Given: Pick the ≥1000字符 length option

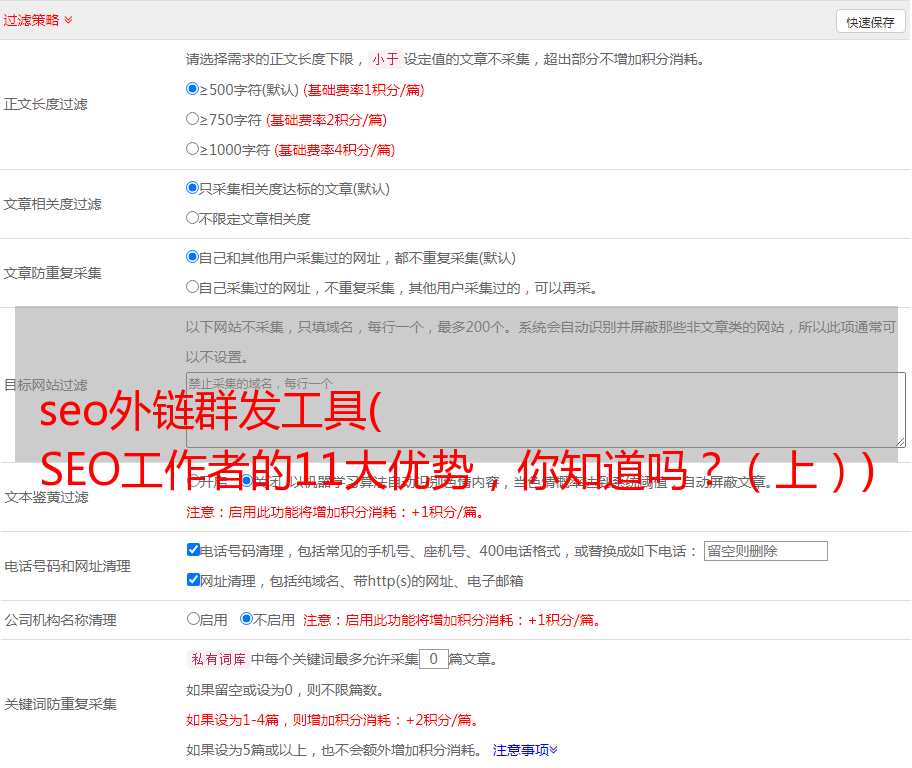Looking at the screenshot, I should (192, 148).
